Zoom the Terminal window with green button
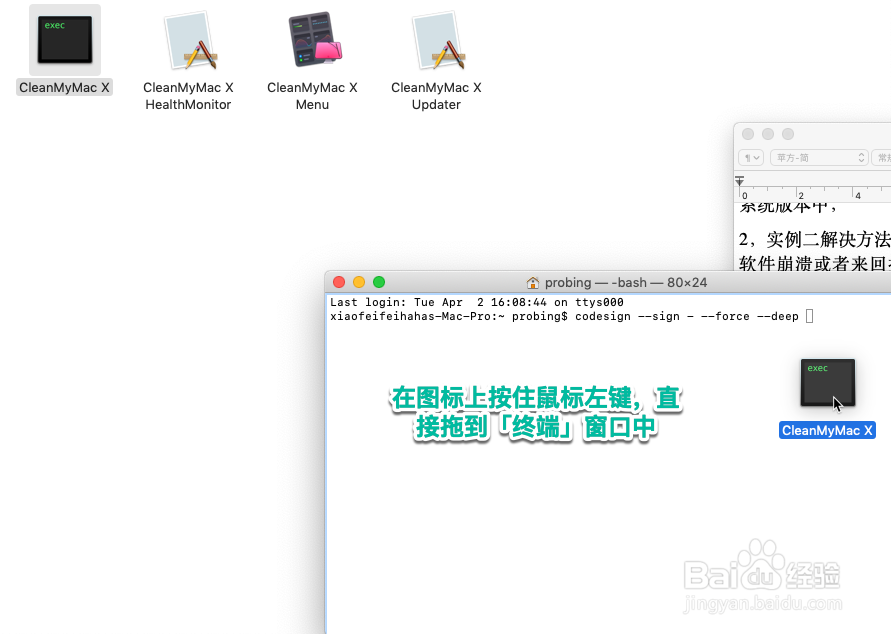This screenshot has width=891, height=634. click(379, 282)
